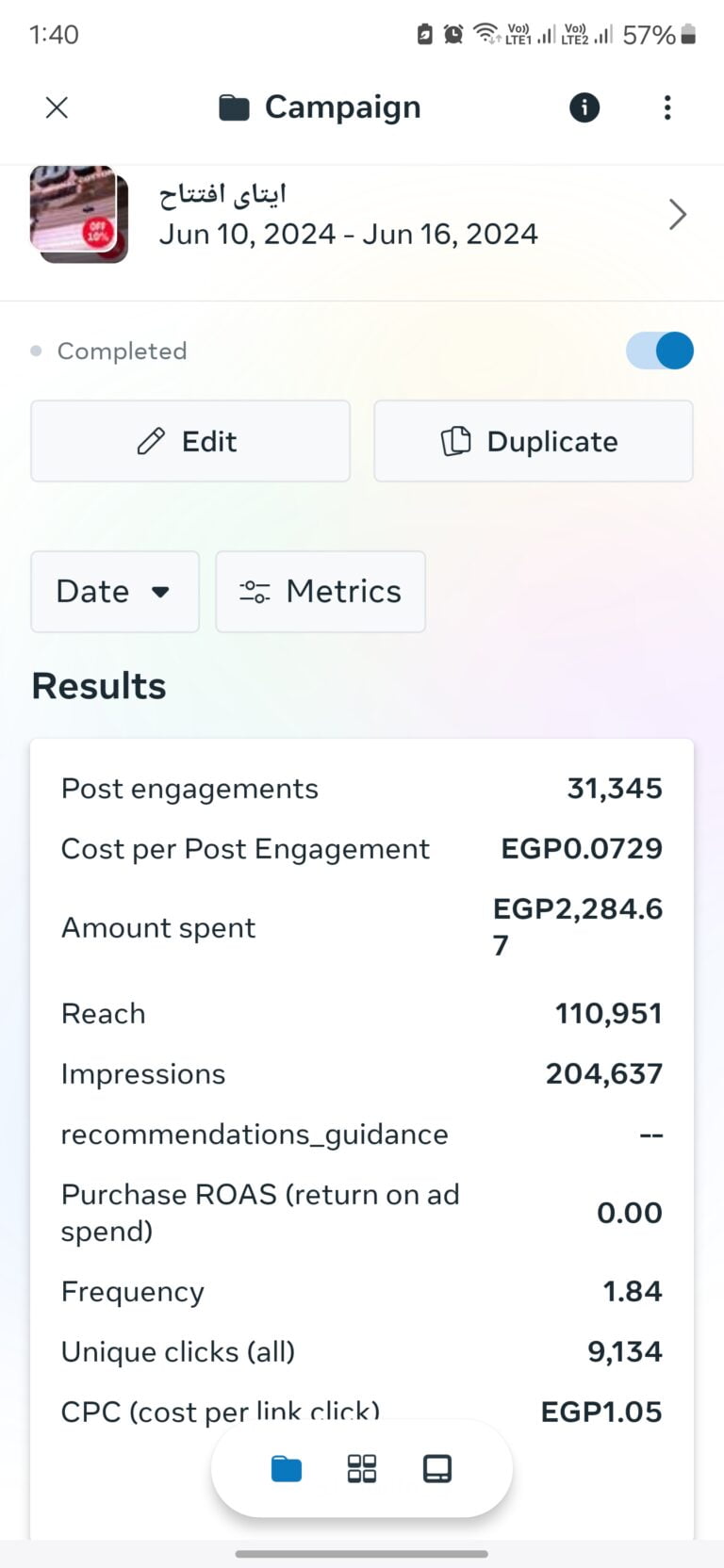Open the Date dropdown
724x1568 pixels.
115,592
